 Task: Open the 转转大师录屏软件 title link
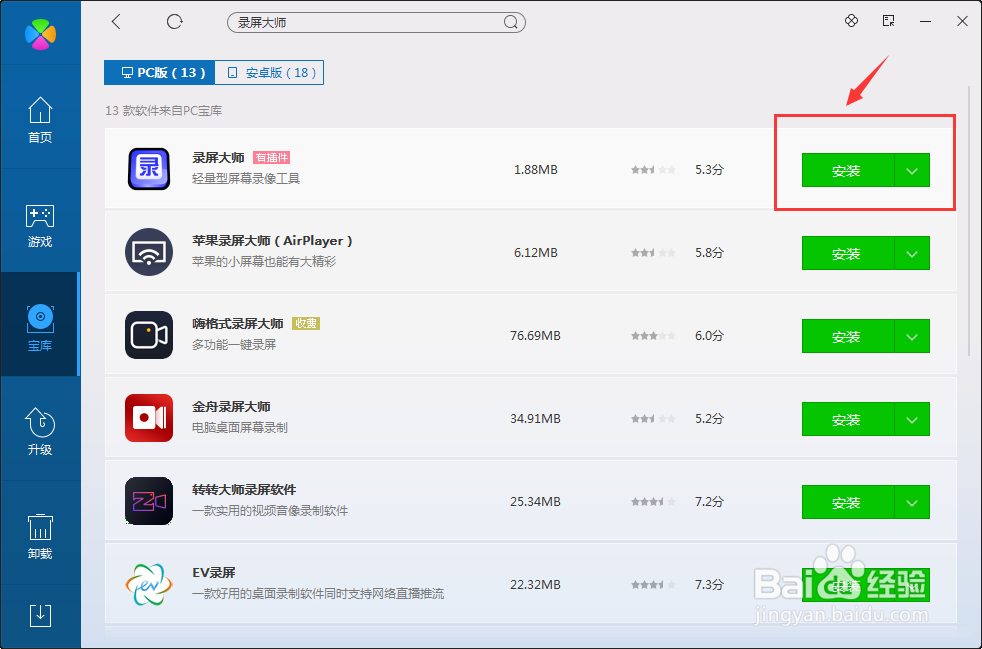pos(244,490)
